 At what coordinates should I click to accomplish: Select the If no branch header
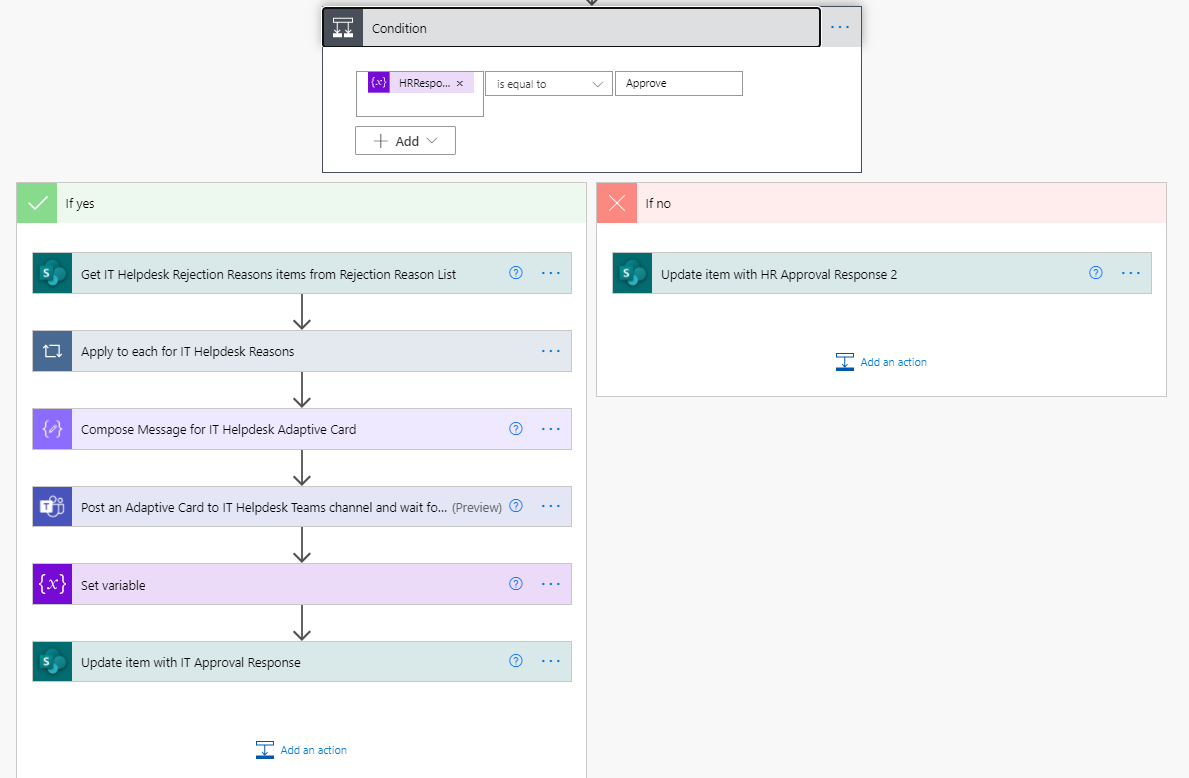(x=881, y=203)
